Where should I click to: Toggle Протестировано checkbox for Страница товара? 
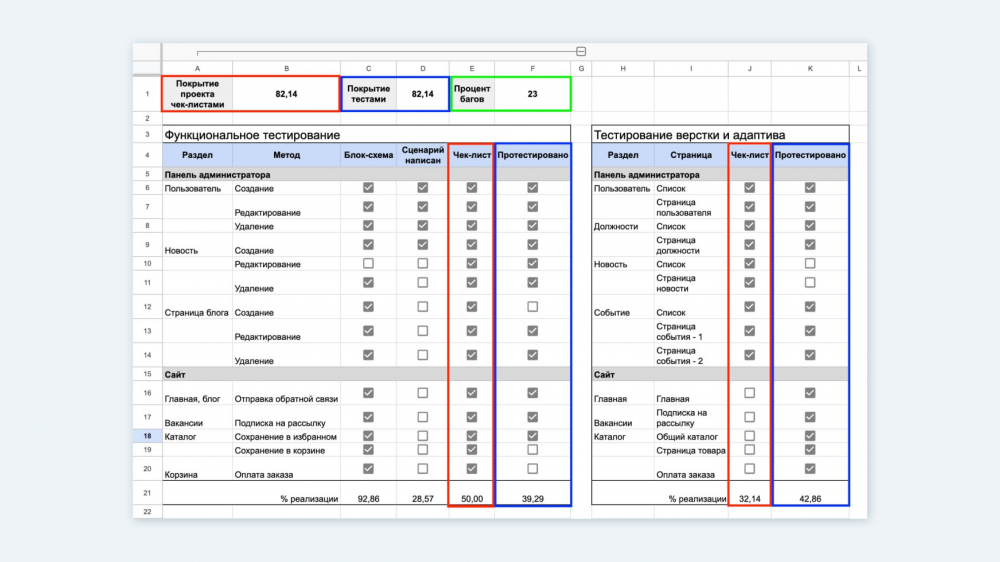coord(810,450)
